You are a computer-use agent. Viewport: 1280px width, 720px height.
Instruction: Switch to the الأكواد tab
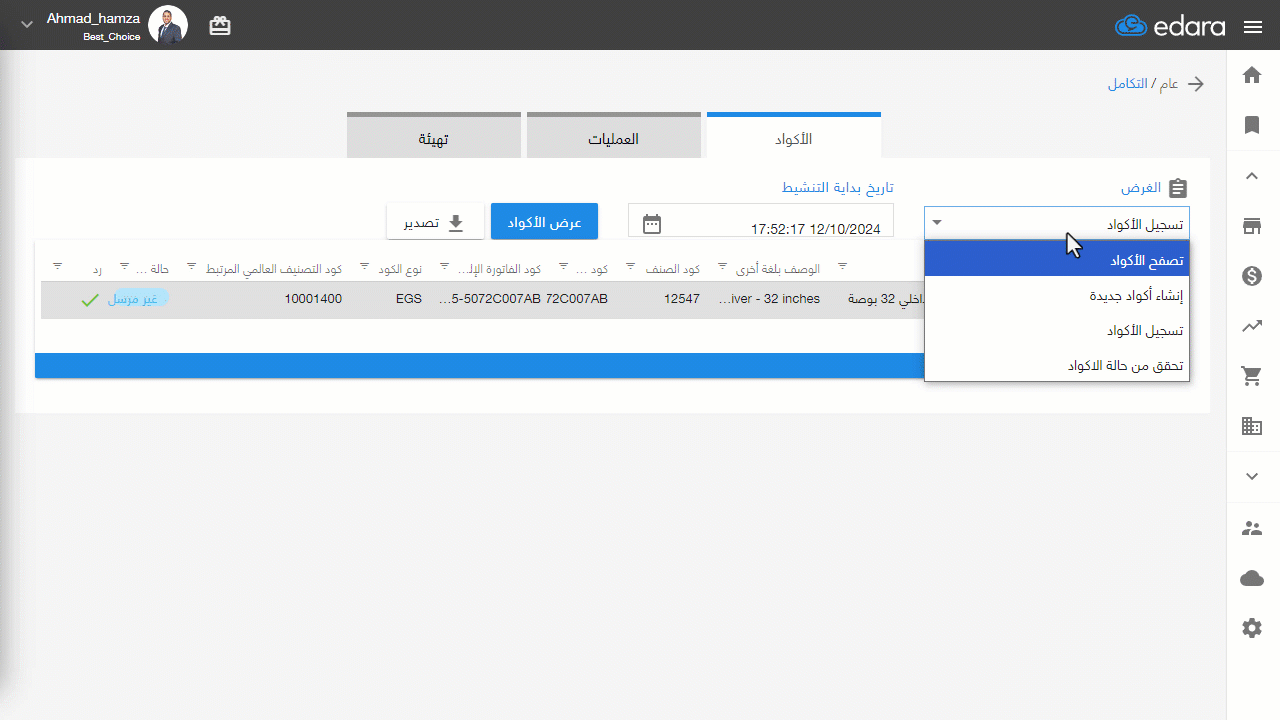[x=794, y=136]
